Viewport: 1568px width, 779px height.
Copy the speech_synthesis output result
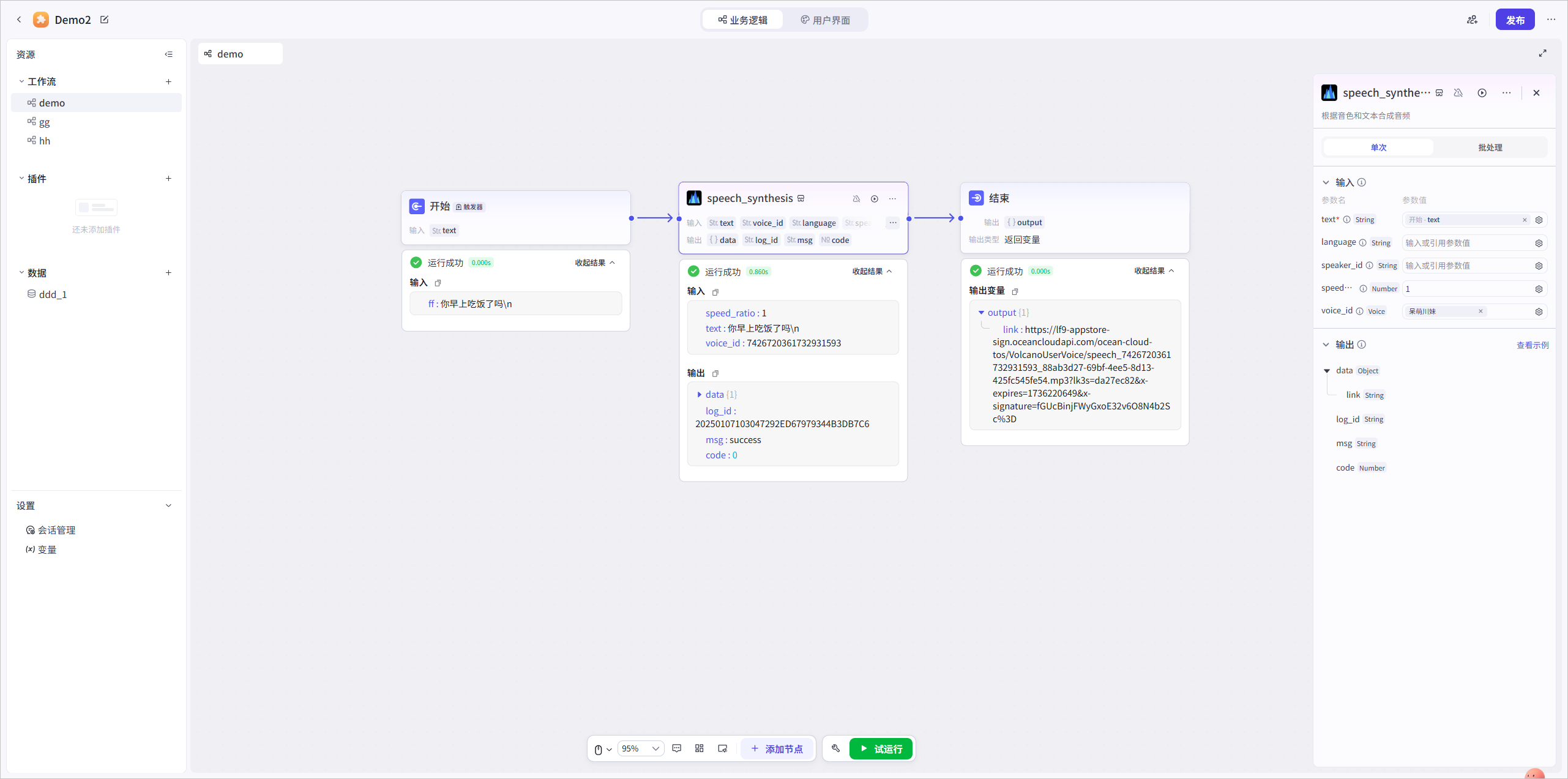tap(715, 373)
